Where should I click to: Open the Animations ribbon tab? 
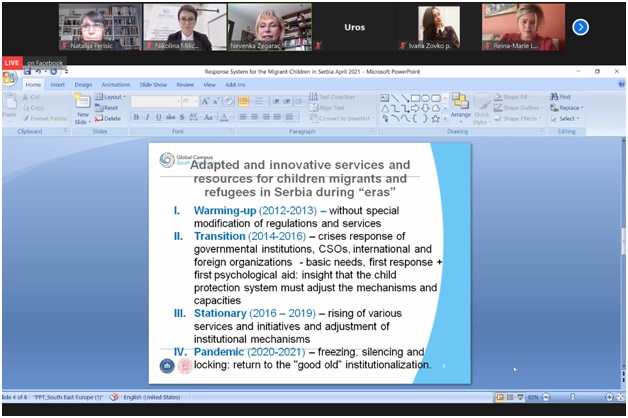(x=115, y=85)
